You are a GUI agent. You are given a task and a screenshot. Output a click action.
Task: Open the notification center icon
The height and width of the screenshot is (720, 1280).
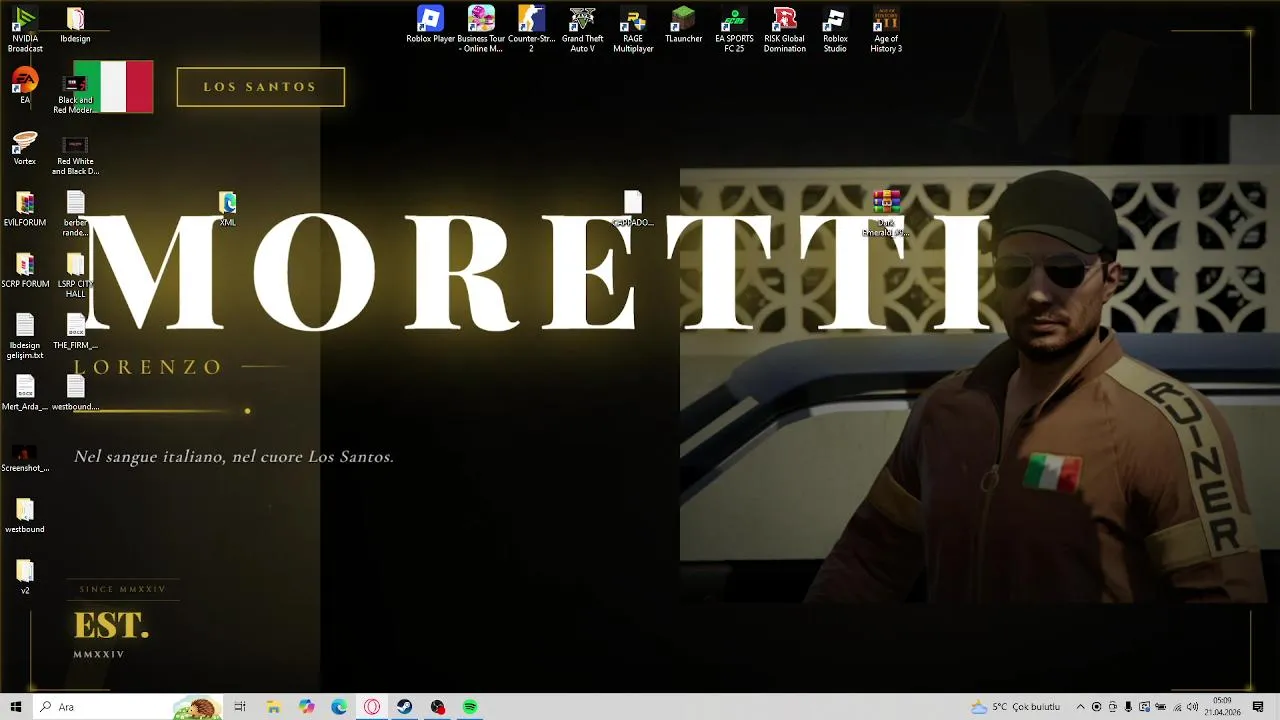[1258, 707]
